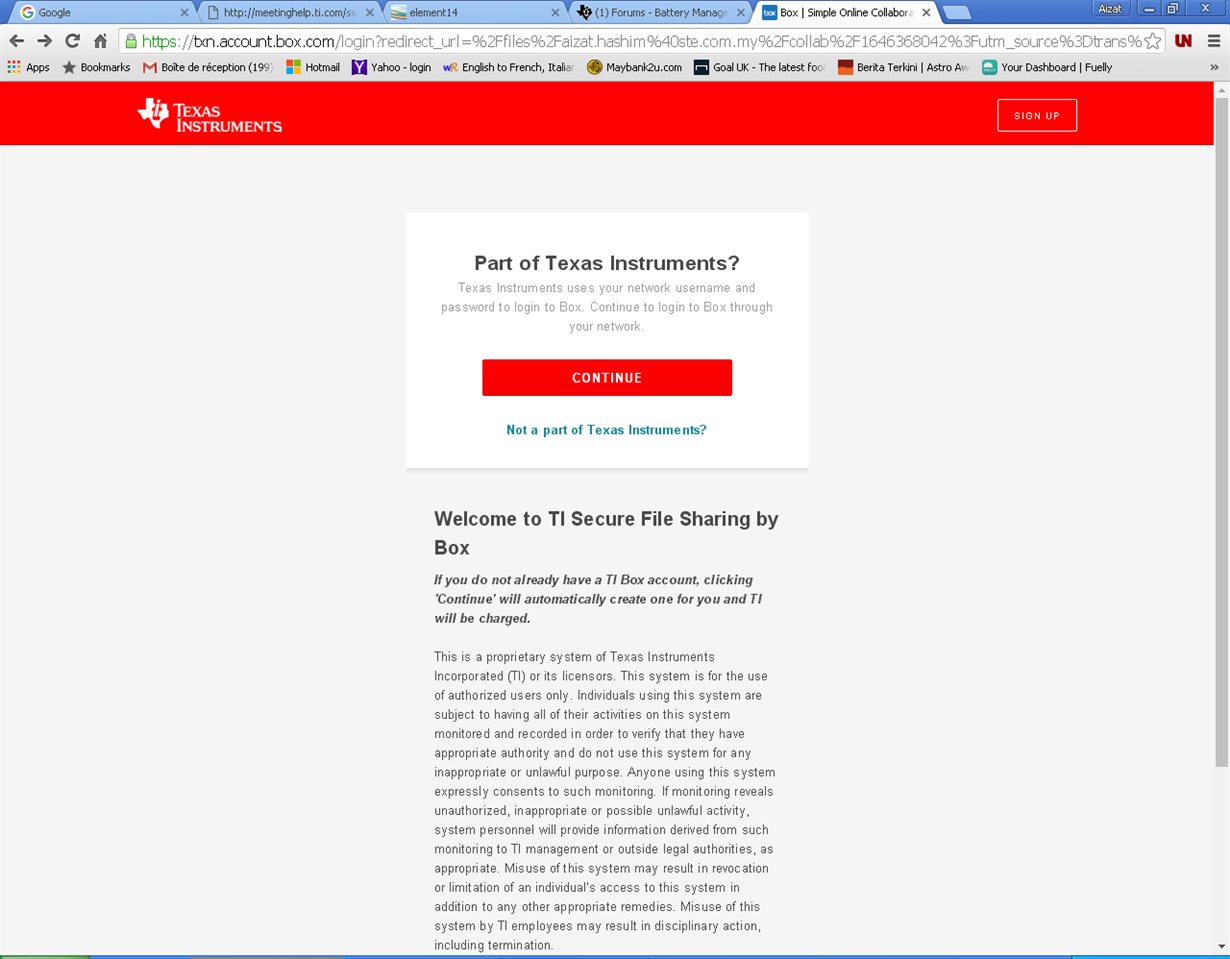The image size is (1230, 959).
Task: Close the element14 tab
Action: click(555, 13)
